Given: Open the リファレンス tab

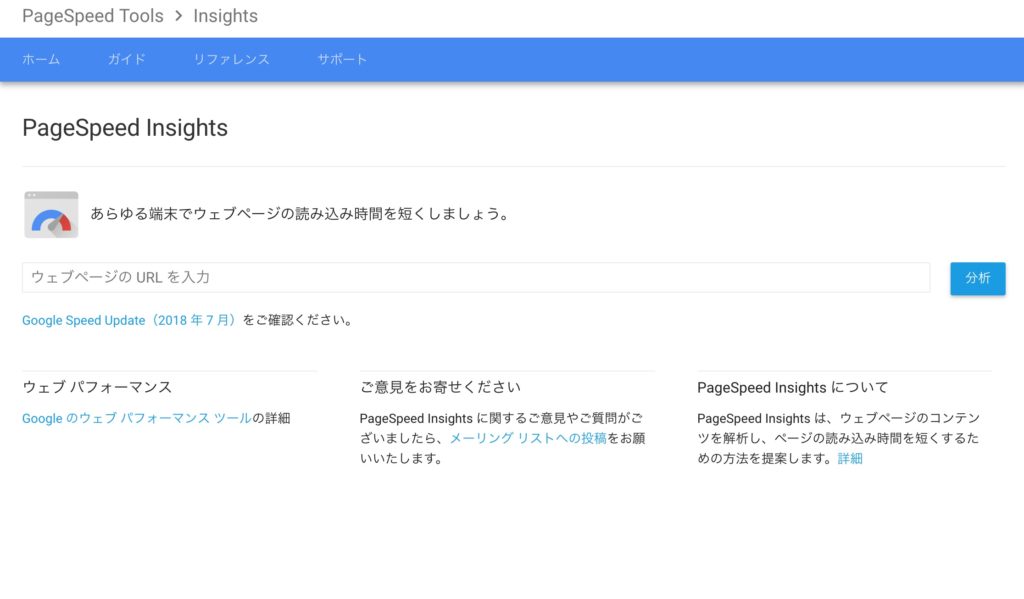Looking at the screenshot, I should pos(231,60).
